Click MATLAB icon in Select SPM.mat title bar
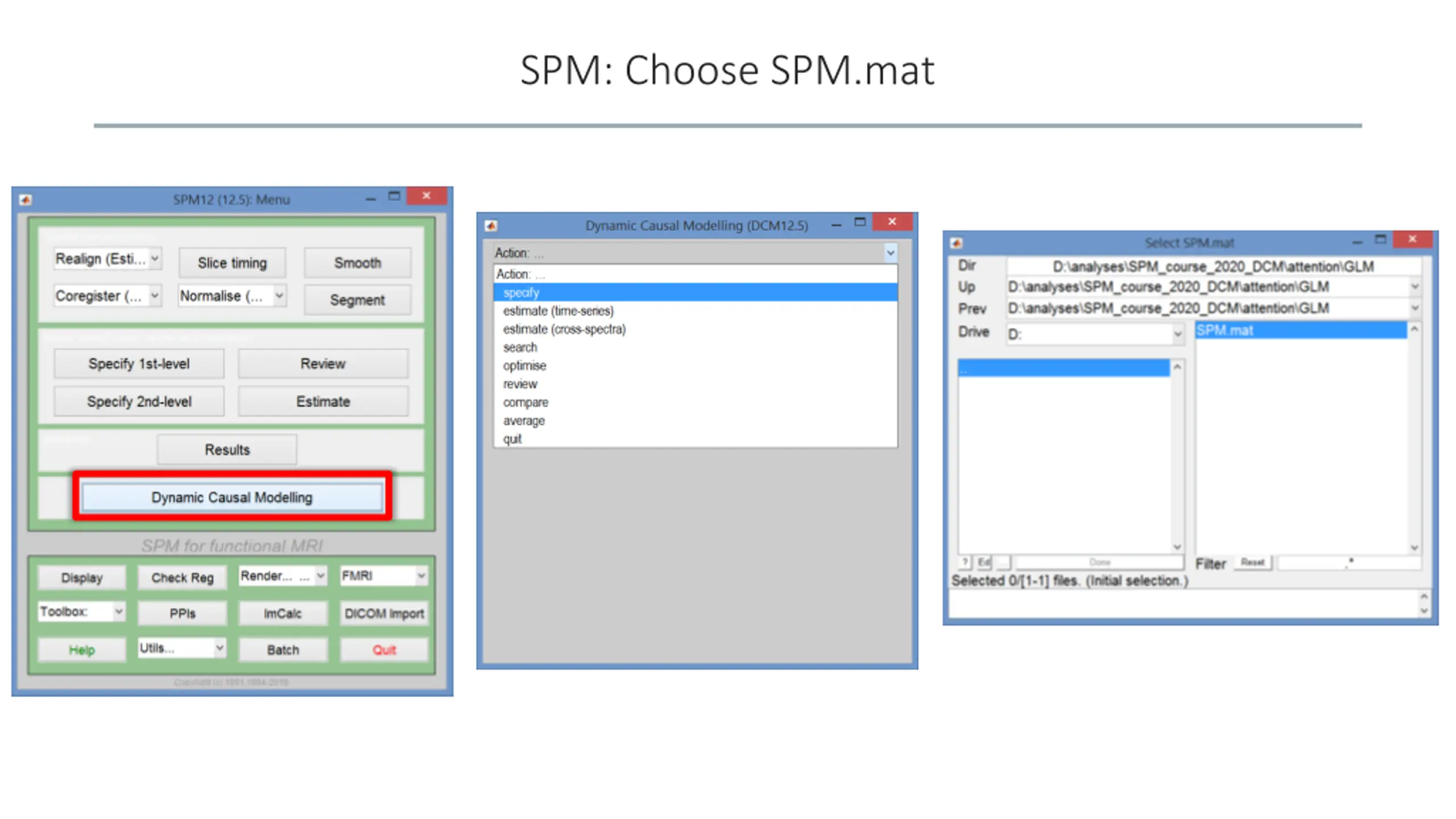The image size is (1456, 819). tap(956, 243)
